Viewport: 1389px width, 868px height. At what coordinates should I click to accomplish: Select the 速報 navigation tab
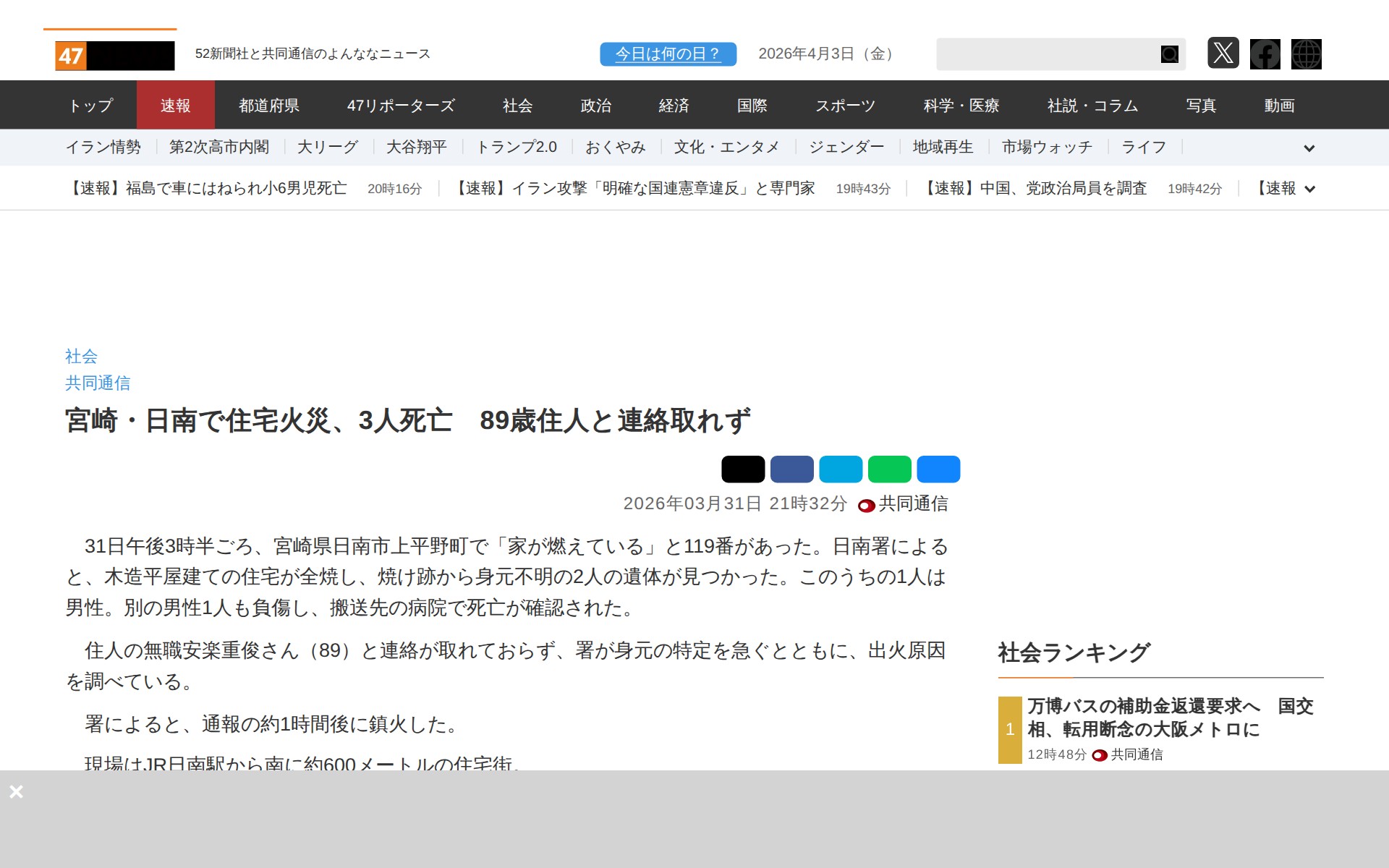[x=175, y=106]
